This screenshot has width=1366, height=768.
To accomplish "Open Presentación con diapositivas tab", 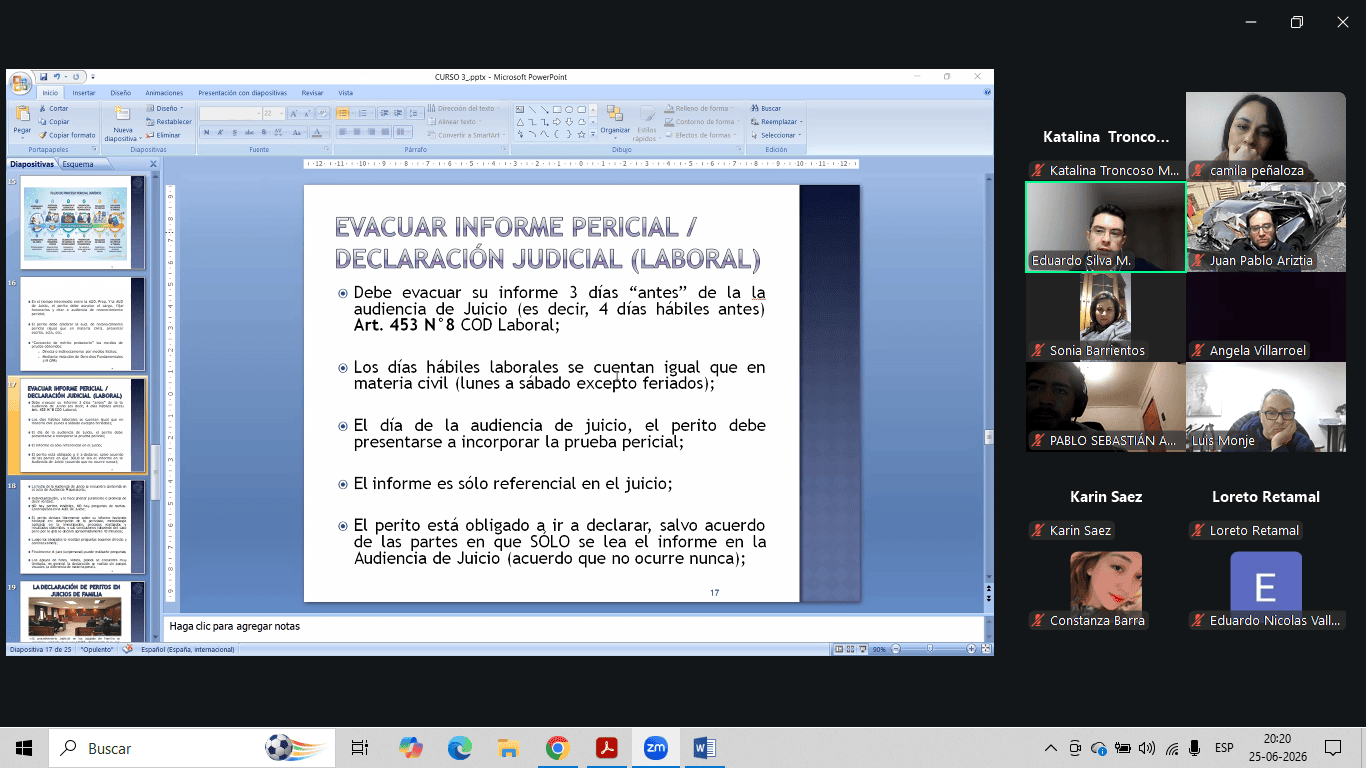I will 242,92.
